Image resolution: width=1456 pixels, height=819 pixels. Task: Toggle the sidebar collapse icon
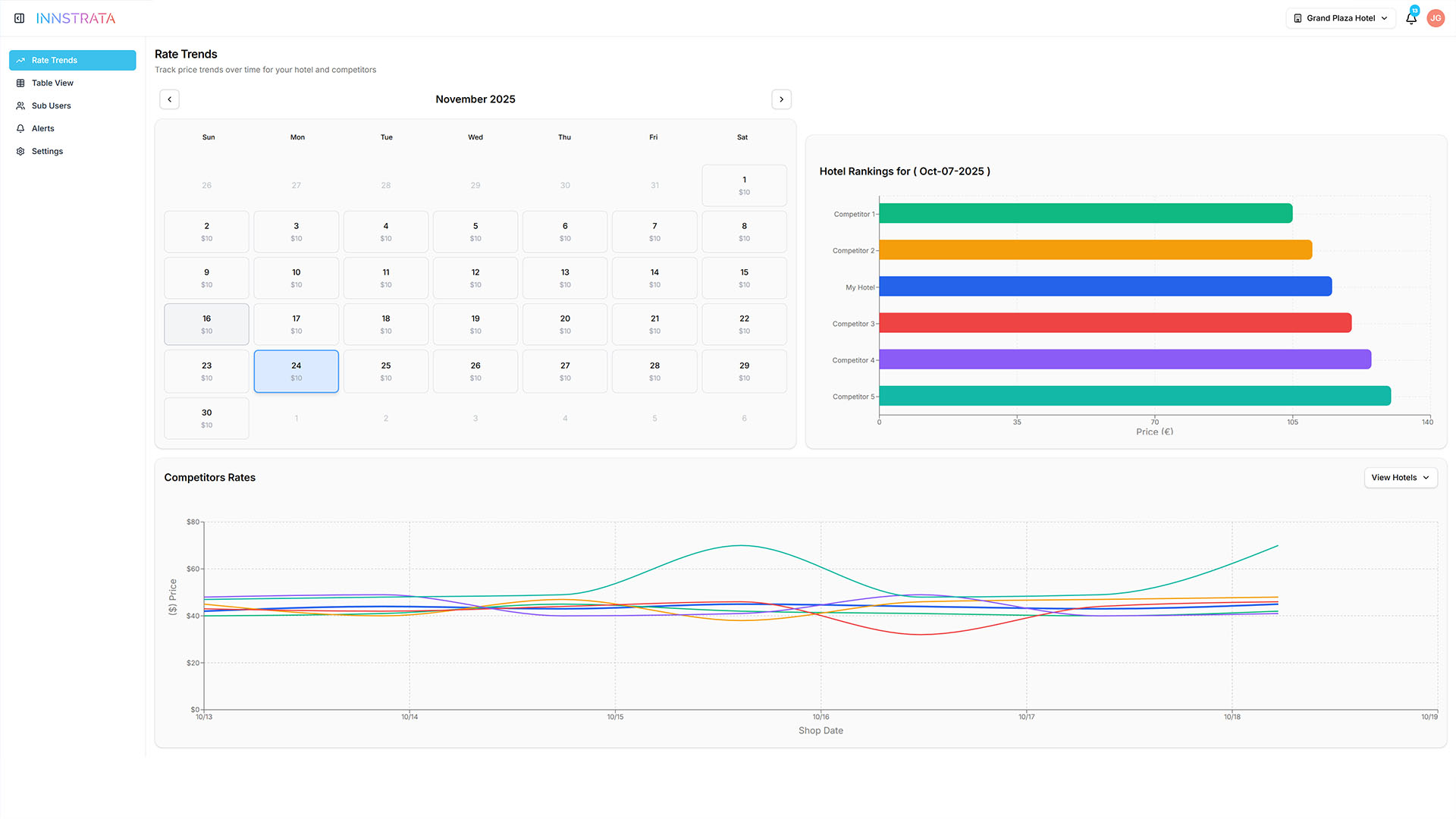(20, 18)
